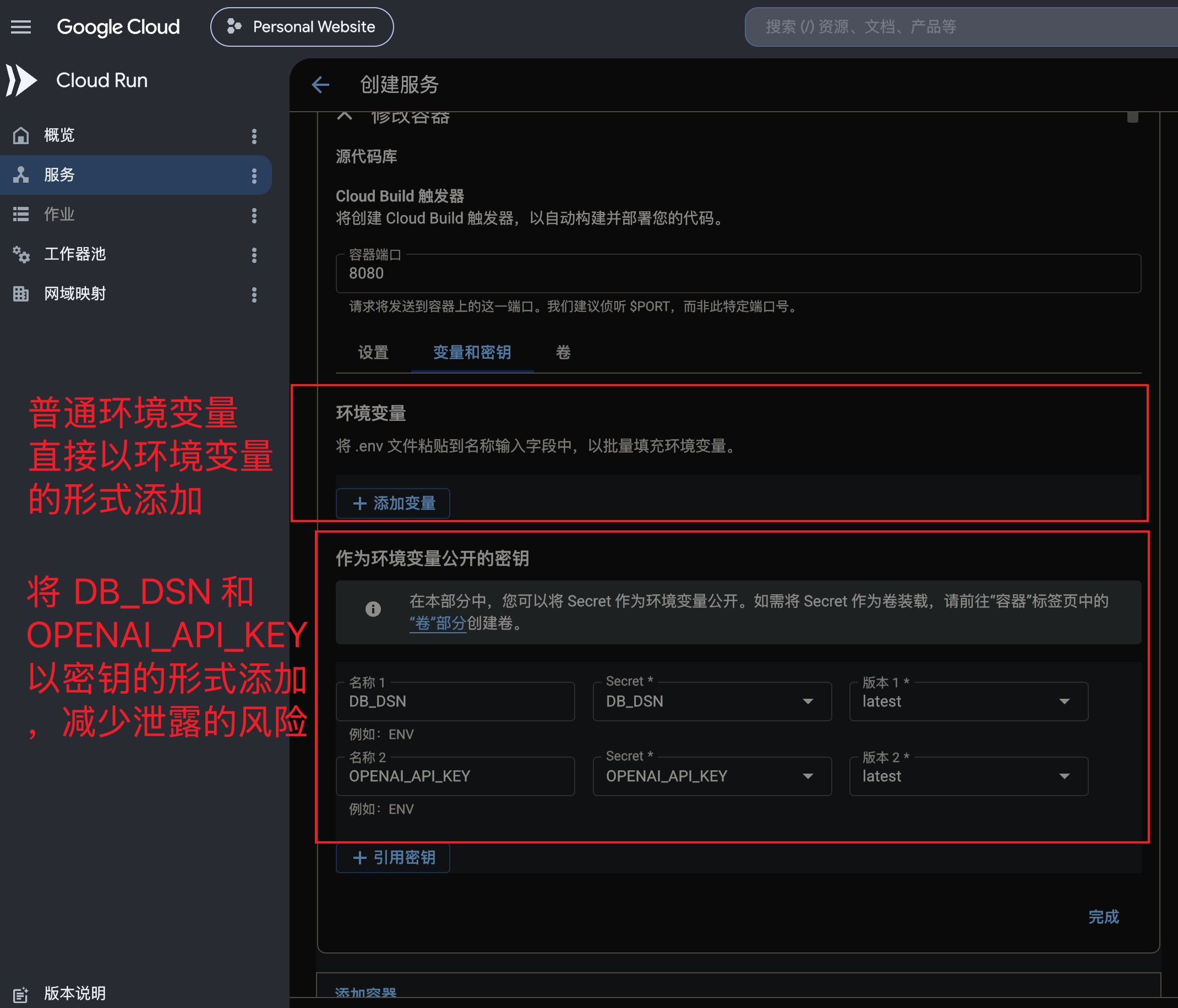Image resolution: width=1178 pixels, height=1008 pixels.
Task: Collapse the 修改容器 section
Action: 345,116
